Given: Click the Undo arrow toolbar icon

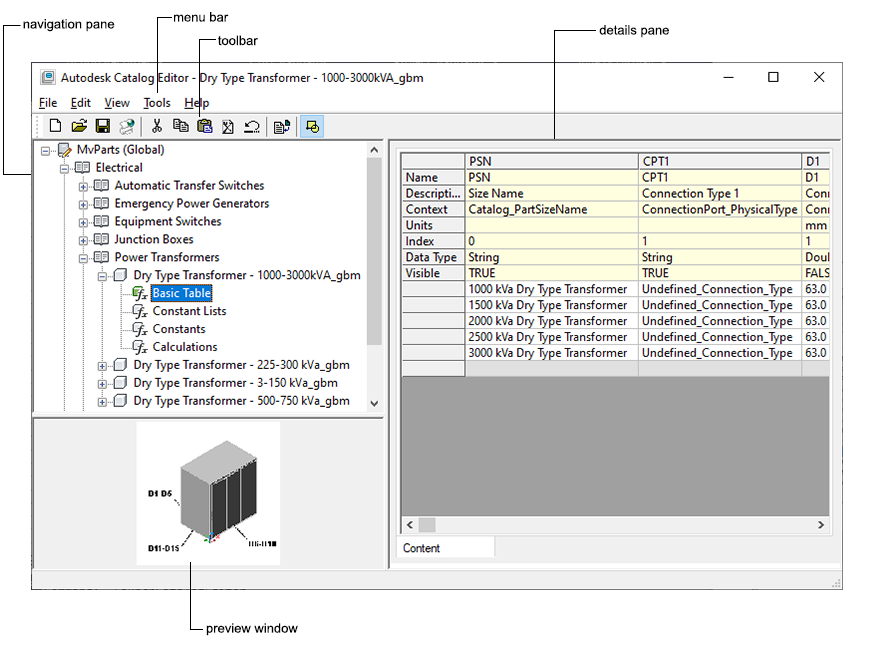Looking at the screenshot, I should [x=252, y=127].
